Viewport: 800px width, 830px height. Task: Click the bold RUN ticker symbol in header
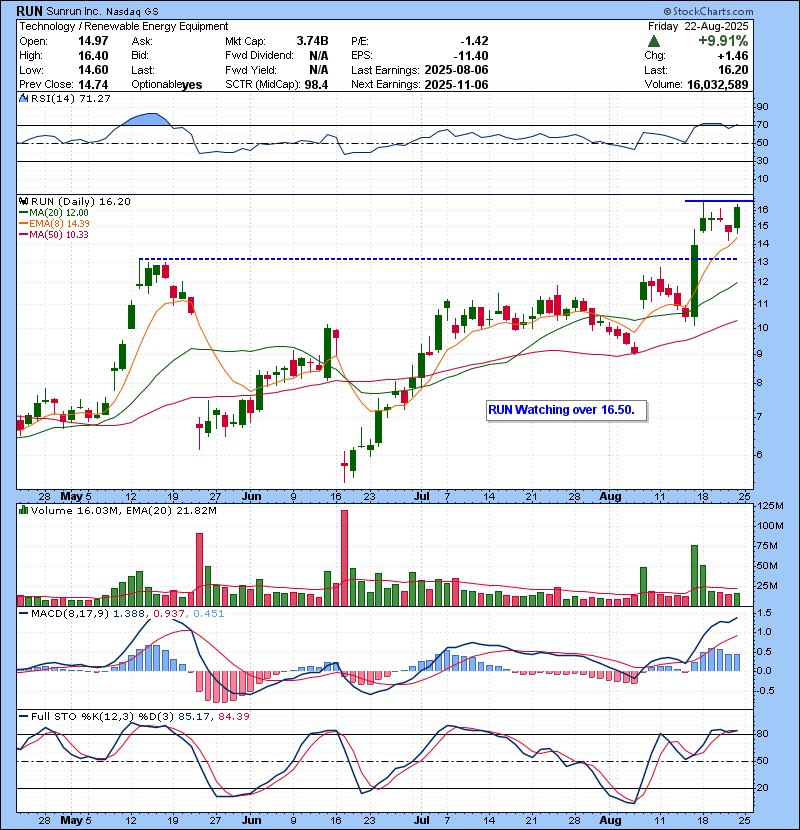[29, 11]
